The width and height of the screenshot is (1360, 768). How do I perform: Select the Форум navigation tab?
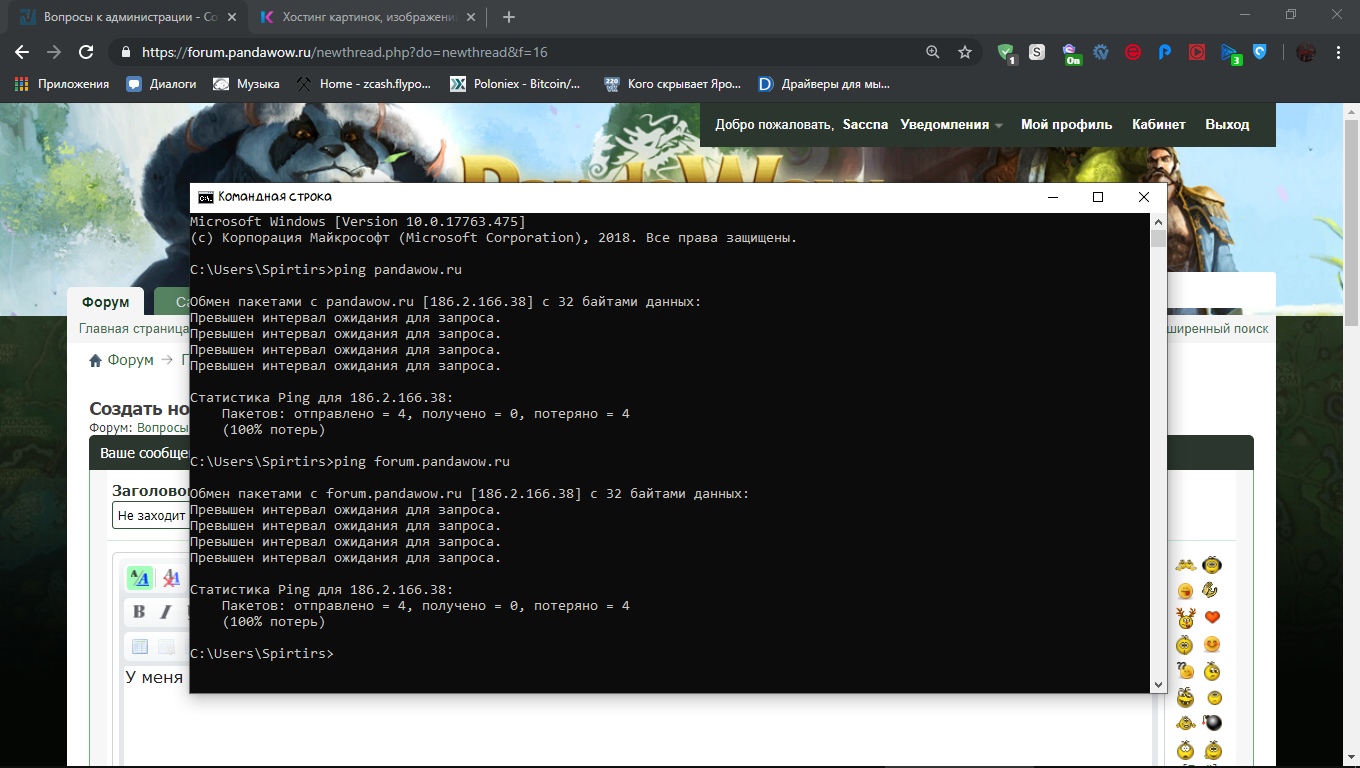click(105, 302)
